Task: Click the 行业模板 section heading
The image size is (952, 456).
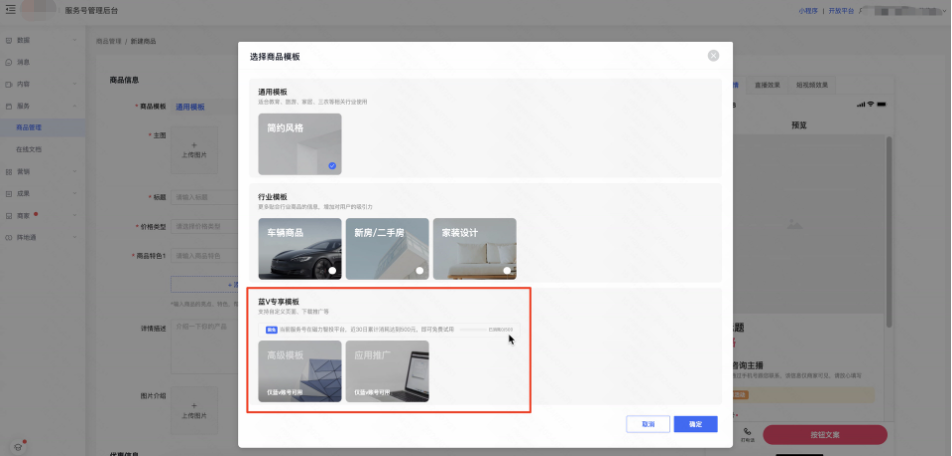Action: pos(273,197)
